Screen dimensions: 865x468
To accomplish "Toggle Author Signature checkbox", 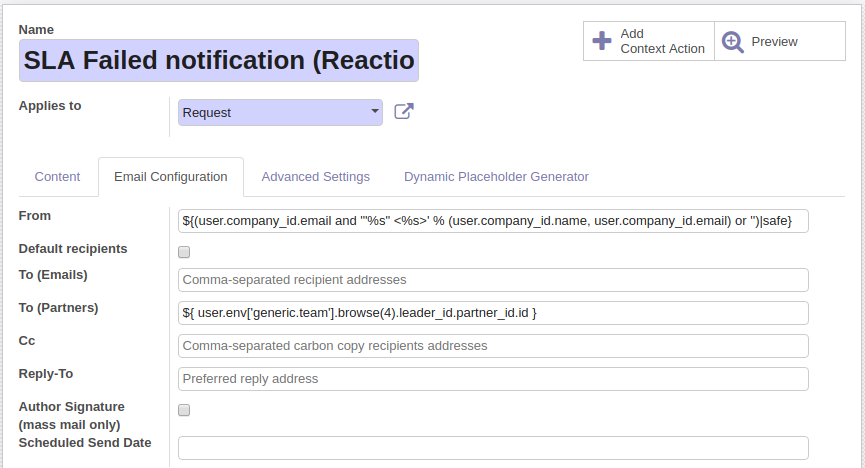I will [x=184, y=410].
